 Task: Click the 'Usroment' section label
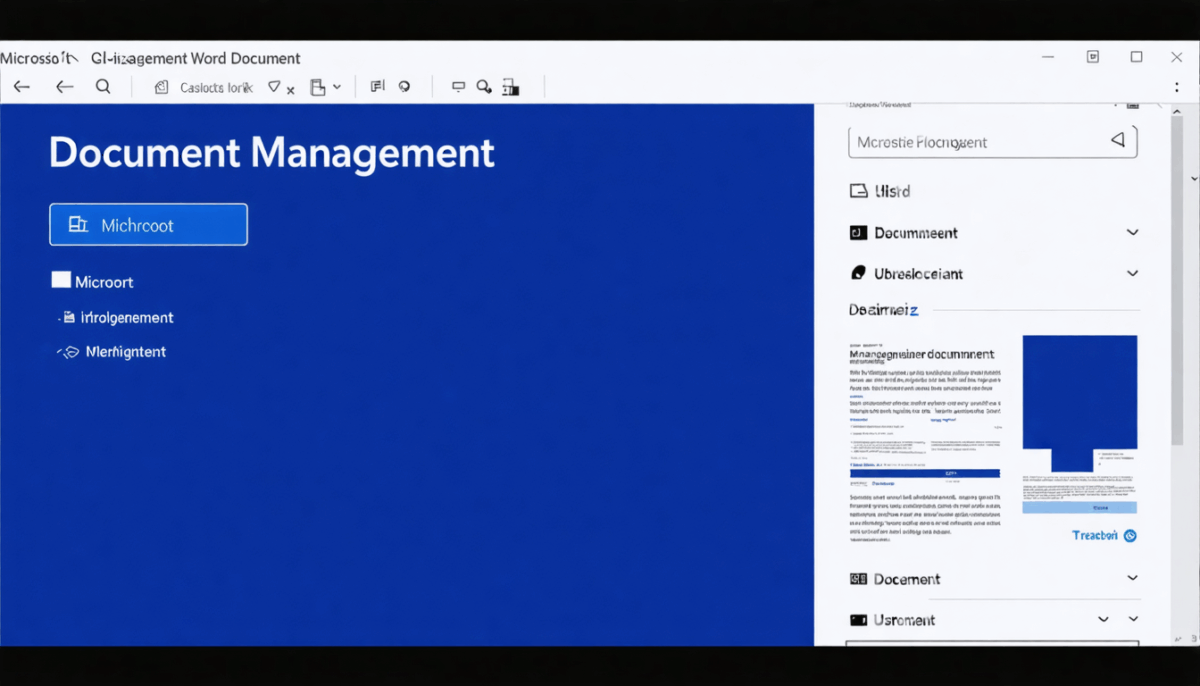[904, 620]
